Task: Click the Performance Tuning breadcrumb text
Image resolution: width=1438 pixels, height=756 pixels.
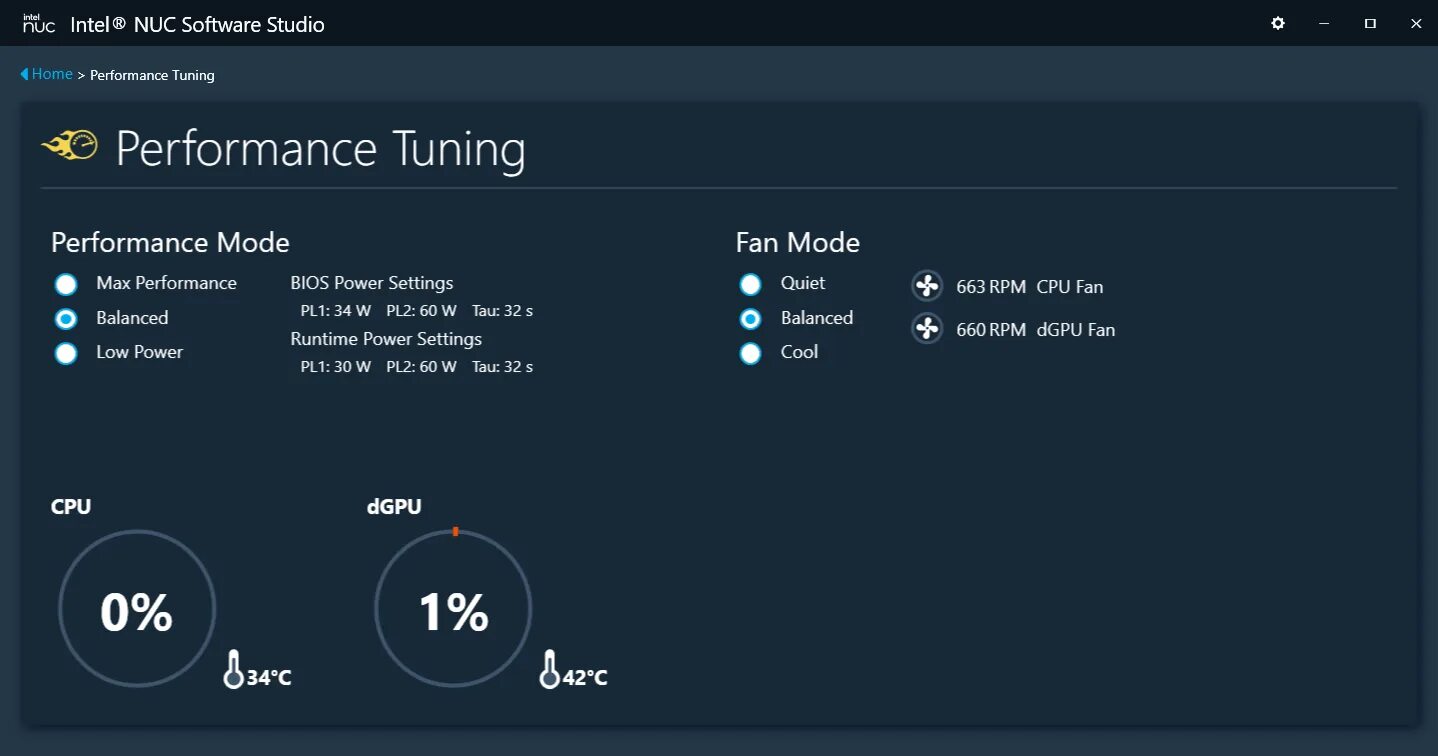Action: (x=152, y=75)
